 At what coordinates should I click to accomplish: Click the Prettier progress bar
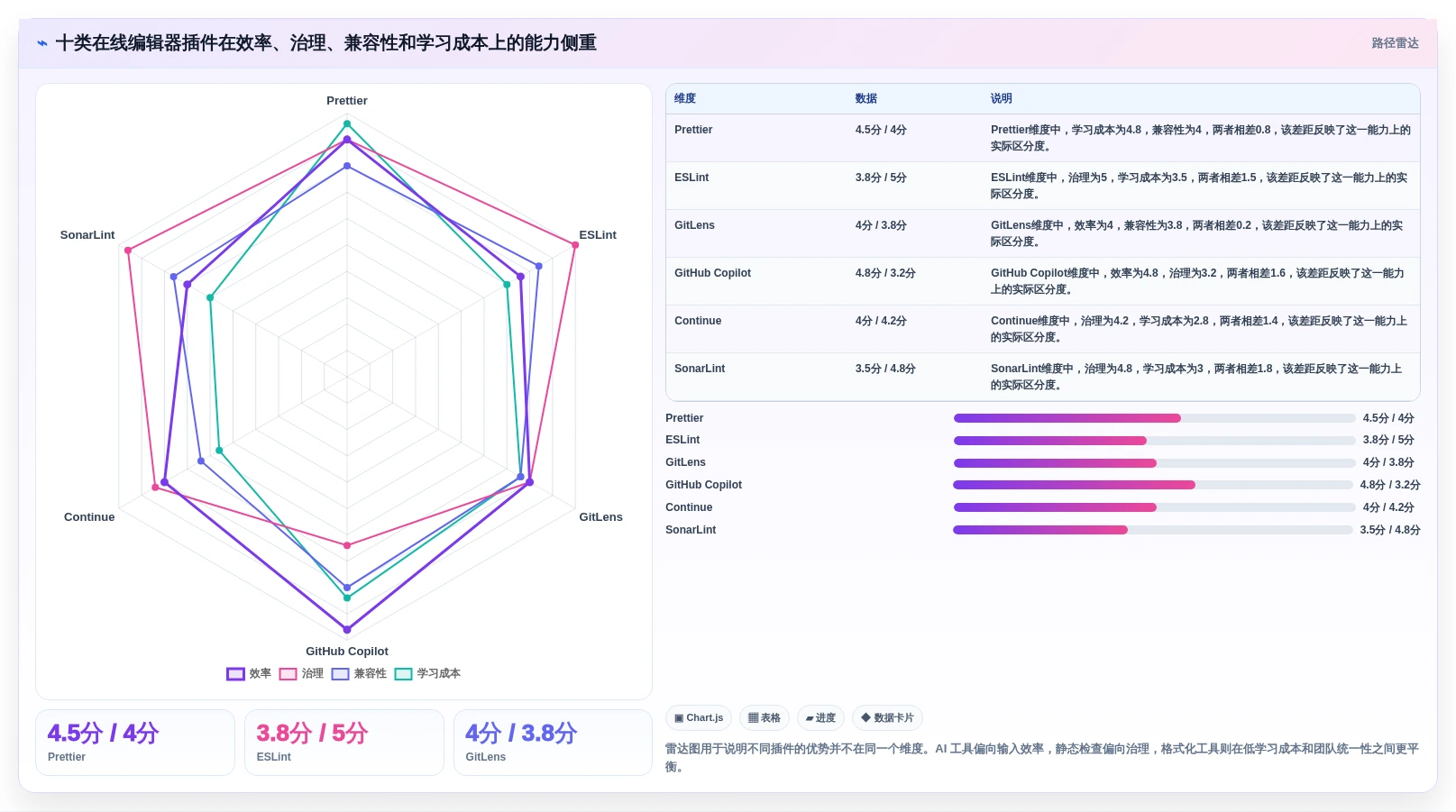pos(1155,418)
